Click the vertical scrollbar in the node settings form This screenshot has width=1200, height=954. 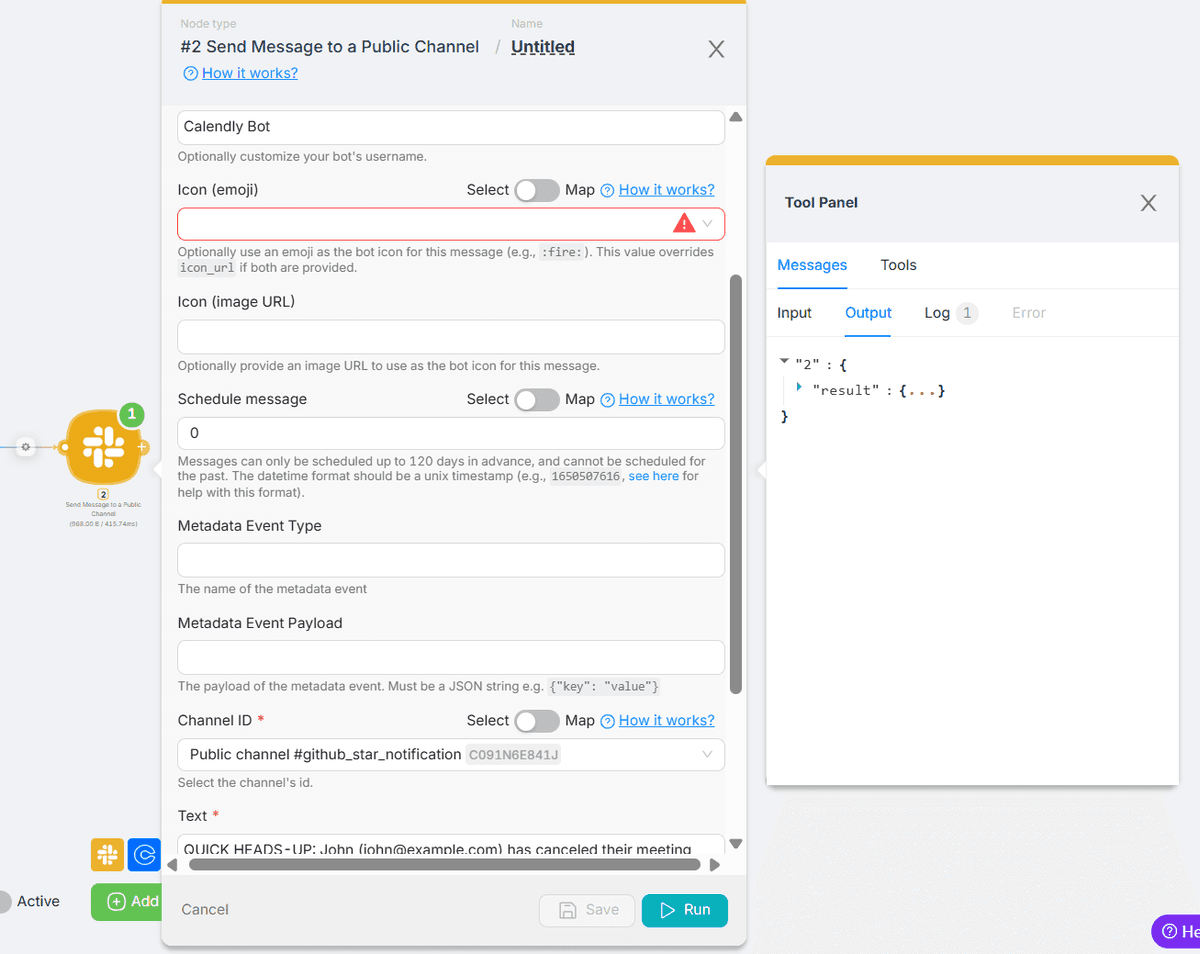point(736,480)
